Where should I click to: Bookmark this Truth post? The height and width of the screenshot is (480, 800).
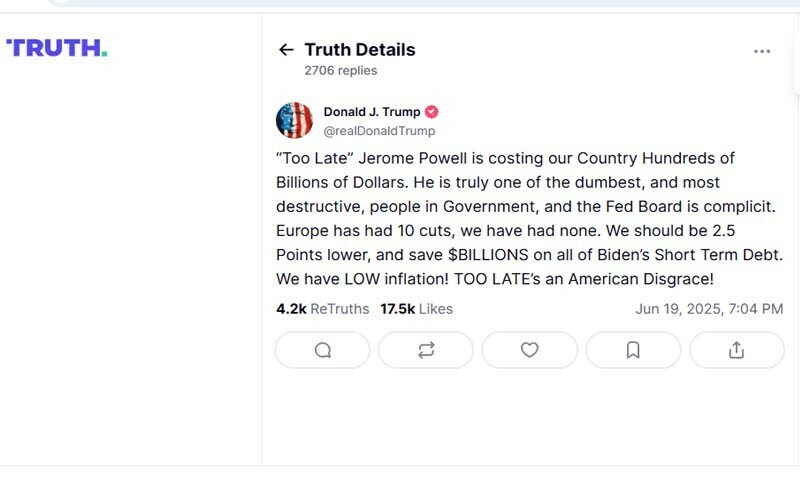pos(633,350)
